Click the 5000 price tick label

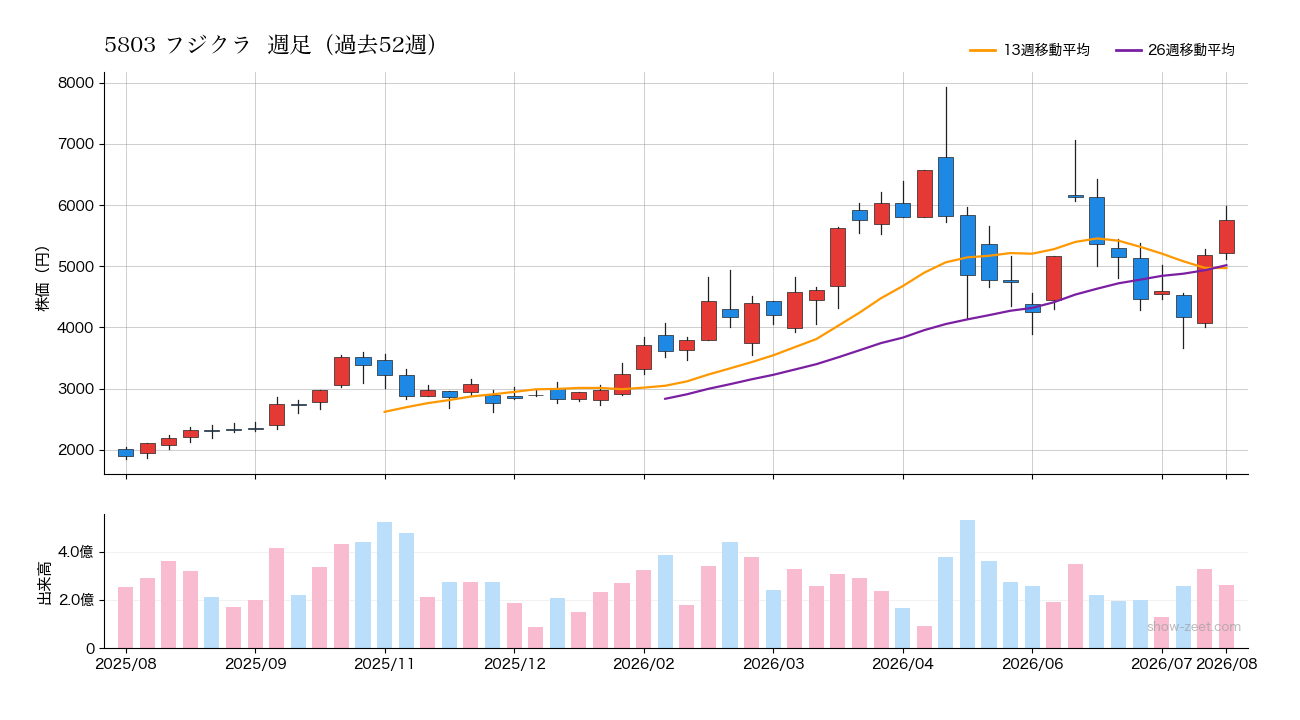[76, 267]
